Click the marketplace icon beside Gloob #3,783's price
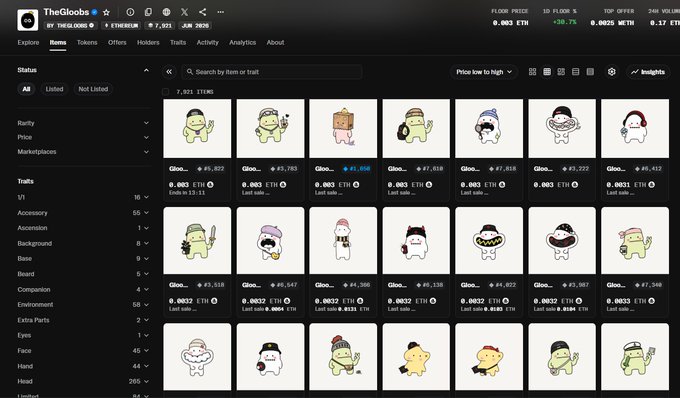This screenshot has height=398, width=680. pyautogui.click(x=283, y=185)
